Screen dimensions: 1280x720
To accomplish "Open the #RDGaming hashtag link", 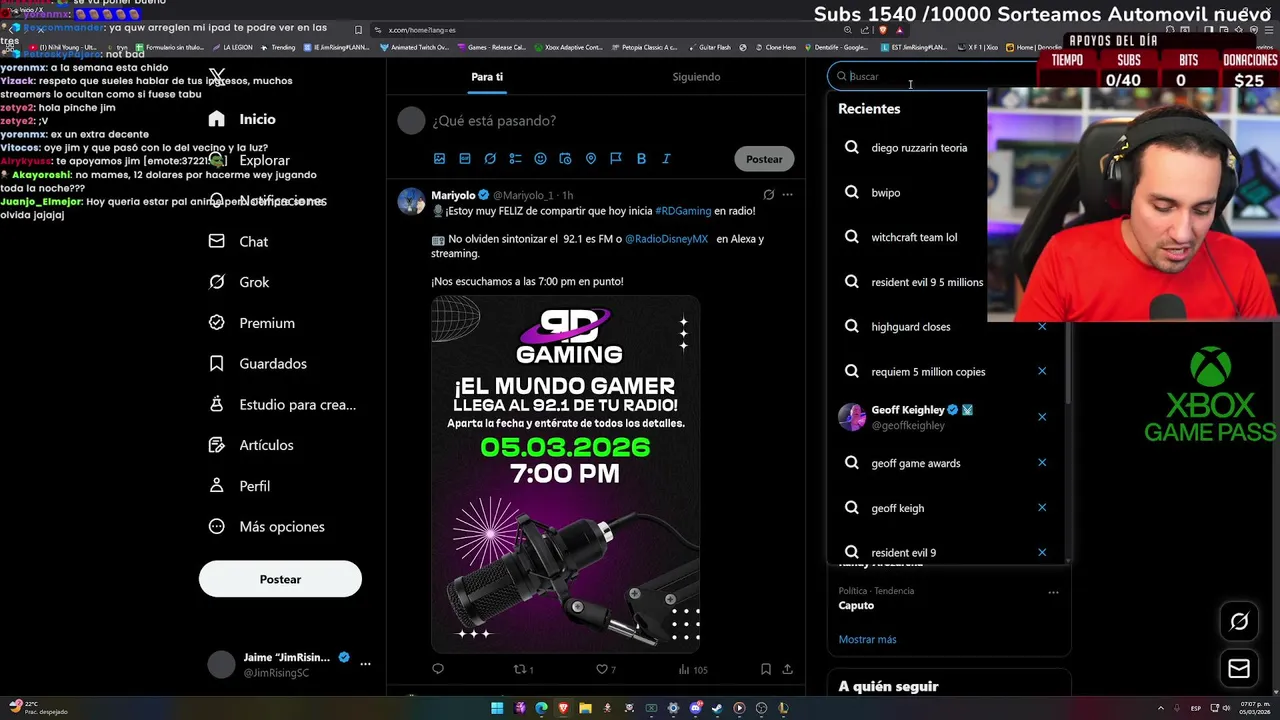I will click(x=683, y=211).
